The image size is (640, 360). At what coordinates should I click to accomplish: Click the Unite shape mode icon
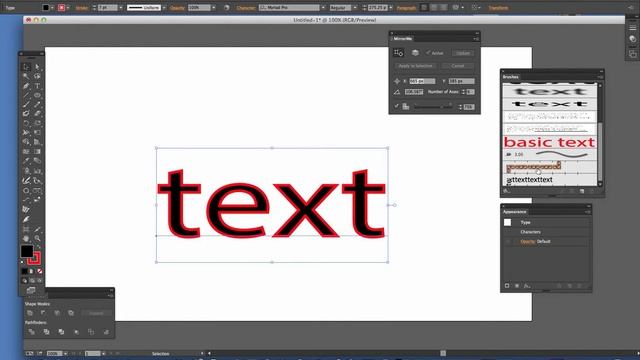30,313
